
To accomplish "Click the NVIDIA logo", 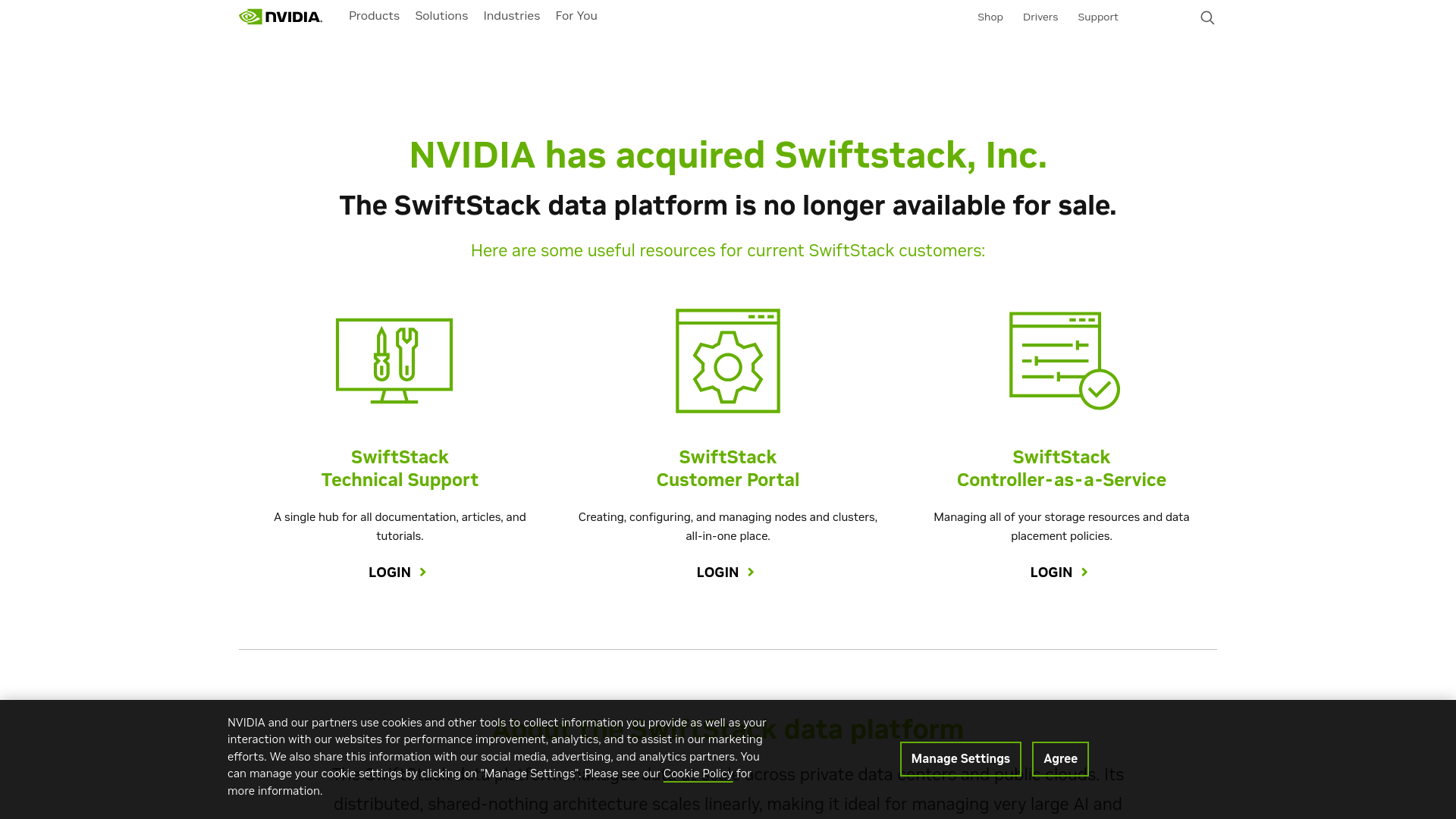I will pyautogui.click(x=281, y=17).
